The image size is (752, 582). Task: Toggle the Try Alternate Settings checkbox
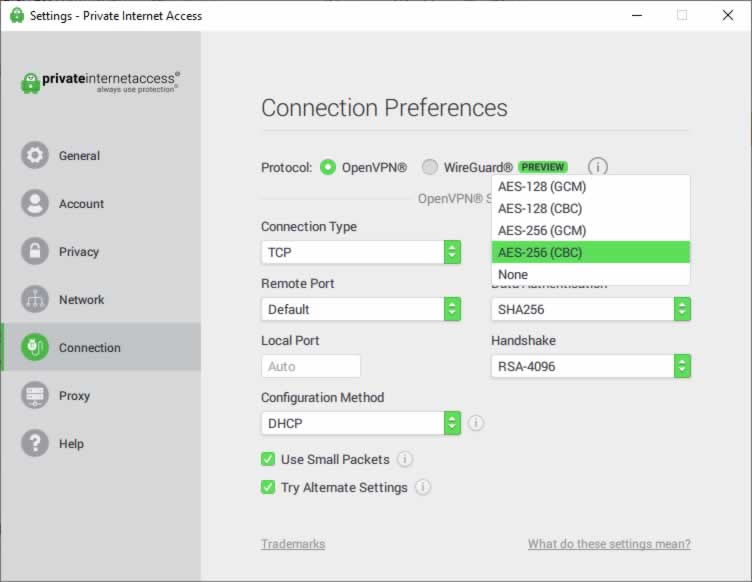point(268,487)
